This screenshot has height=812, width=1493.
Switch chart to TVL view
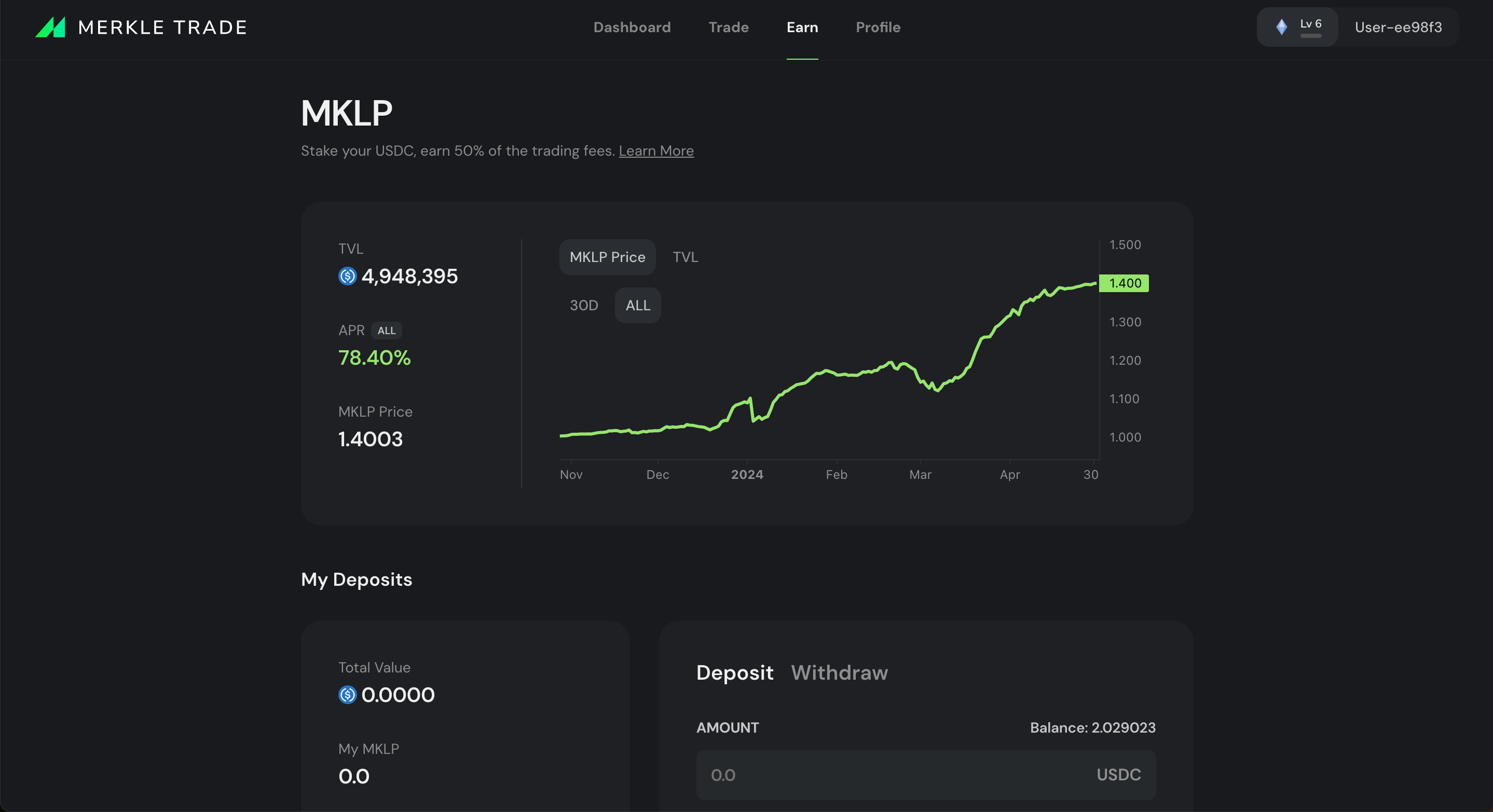tap(685, 257)
